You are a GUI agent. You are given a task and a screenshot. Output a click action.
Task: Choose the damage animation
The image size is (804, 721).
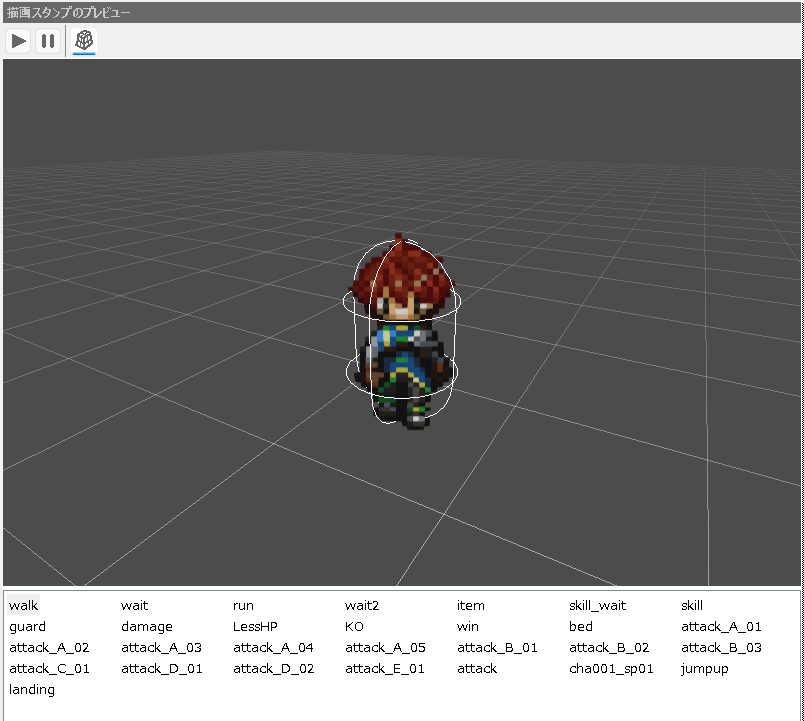(146, 626)
